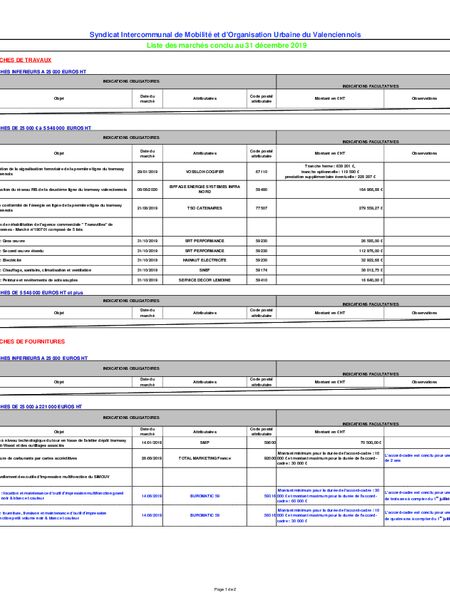This screenshot has width=450, height=600.
Task: Select postal code '77507' in the TSO CATENAIRES row
Action: (x=261, y=208)
